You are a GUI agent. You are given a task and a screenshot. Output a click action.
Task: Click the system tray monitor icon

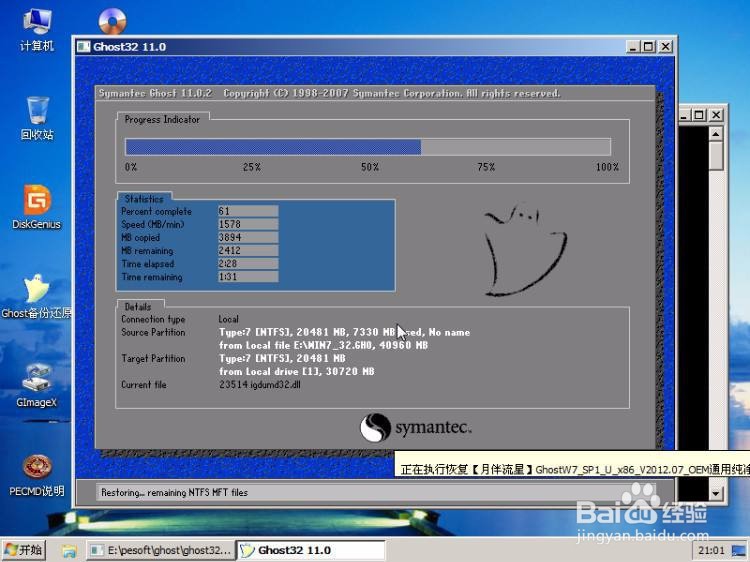tap(739, 551)
